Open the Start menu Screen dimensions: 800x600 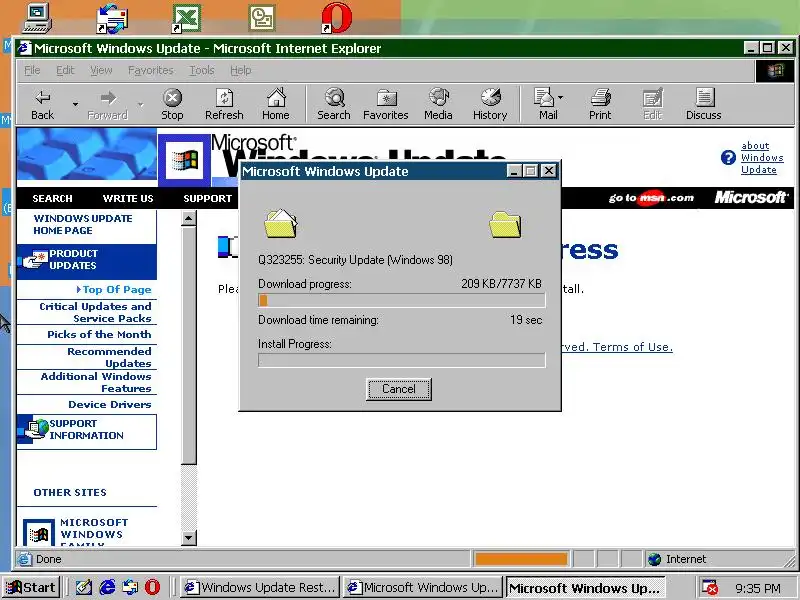[x=31, y=587]
